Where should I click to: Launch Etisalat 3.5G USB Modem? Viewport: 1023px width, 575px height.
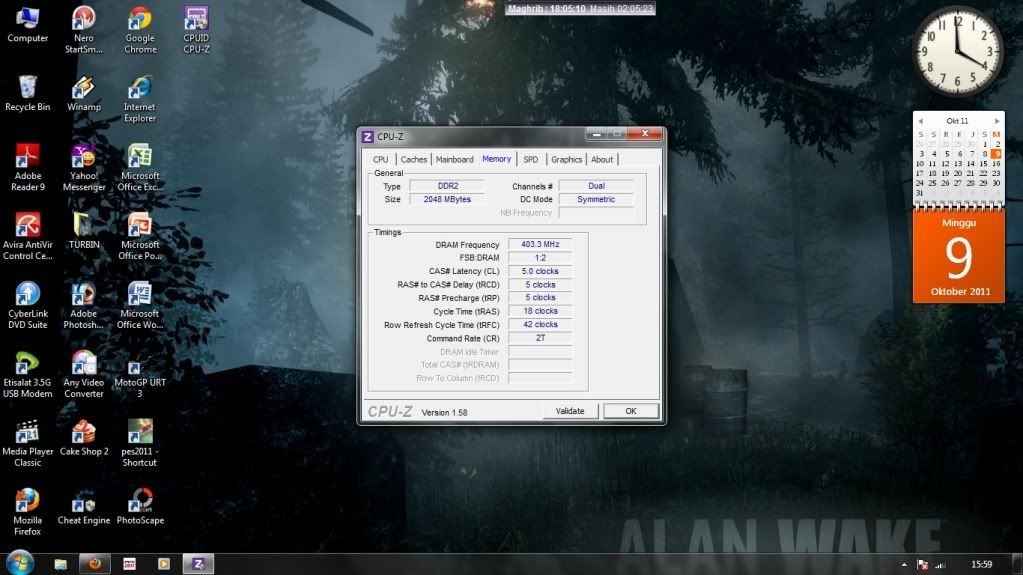tap(27, 375)
